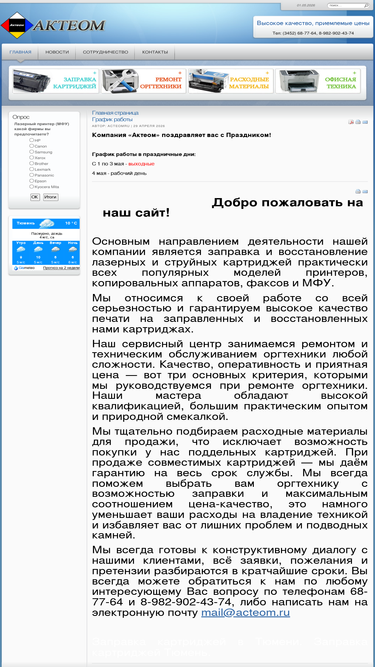Open the ГЛАВНАЯ menu tab
This screenshot has width=375, height=667.
pos(20,52)
